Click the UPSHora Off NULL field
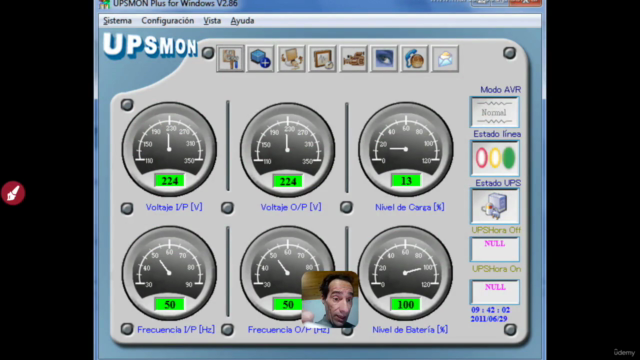The width and height of the screenshot is (640, 360). pos(495,249)
